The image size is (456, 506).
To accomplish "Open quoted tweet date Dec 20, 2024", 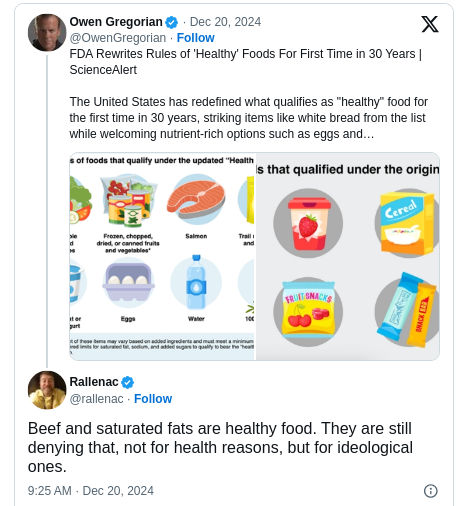I will 225,22.
